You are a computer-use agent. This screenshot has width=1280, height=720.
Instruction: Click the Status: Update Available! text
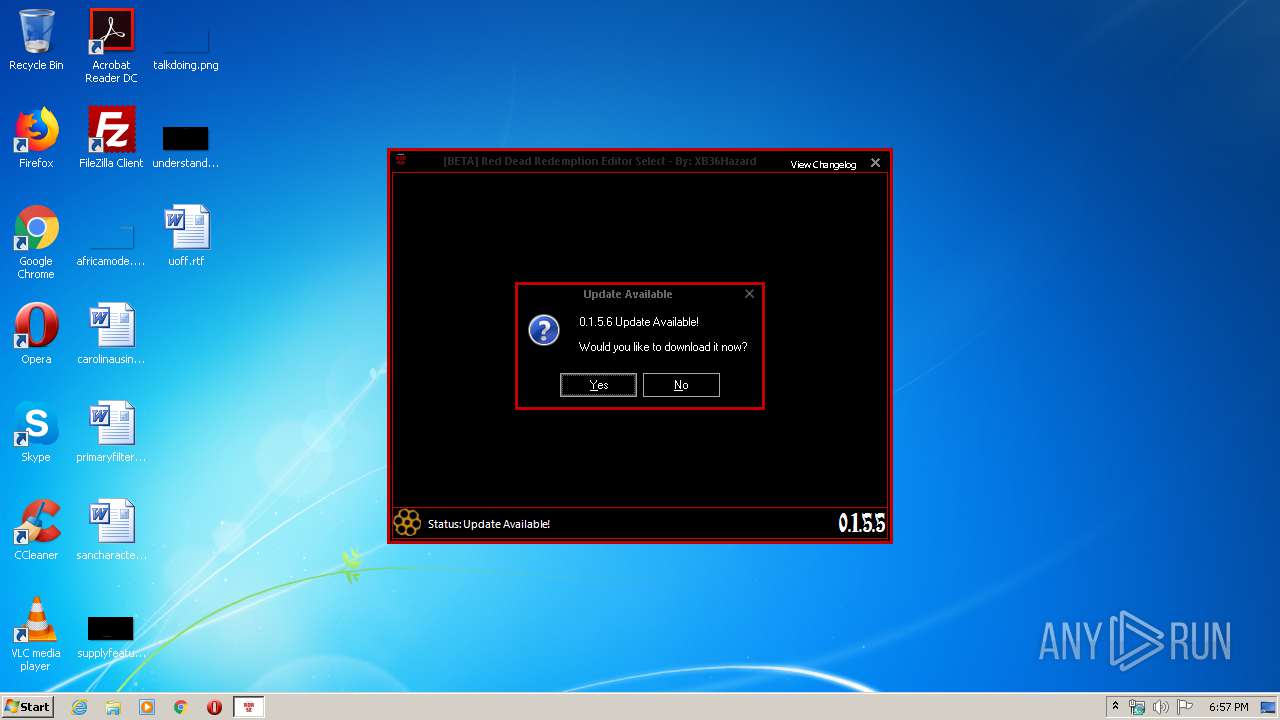489,524
